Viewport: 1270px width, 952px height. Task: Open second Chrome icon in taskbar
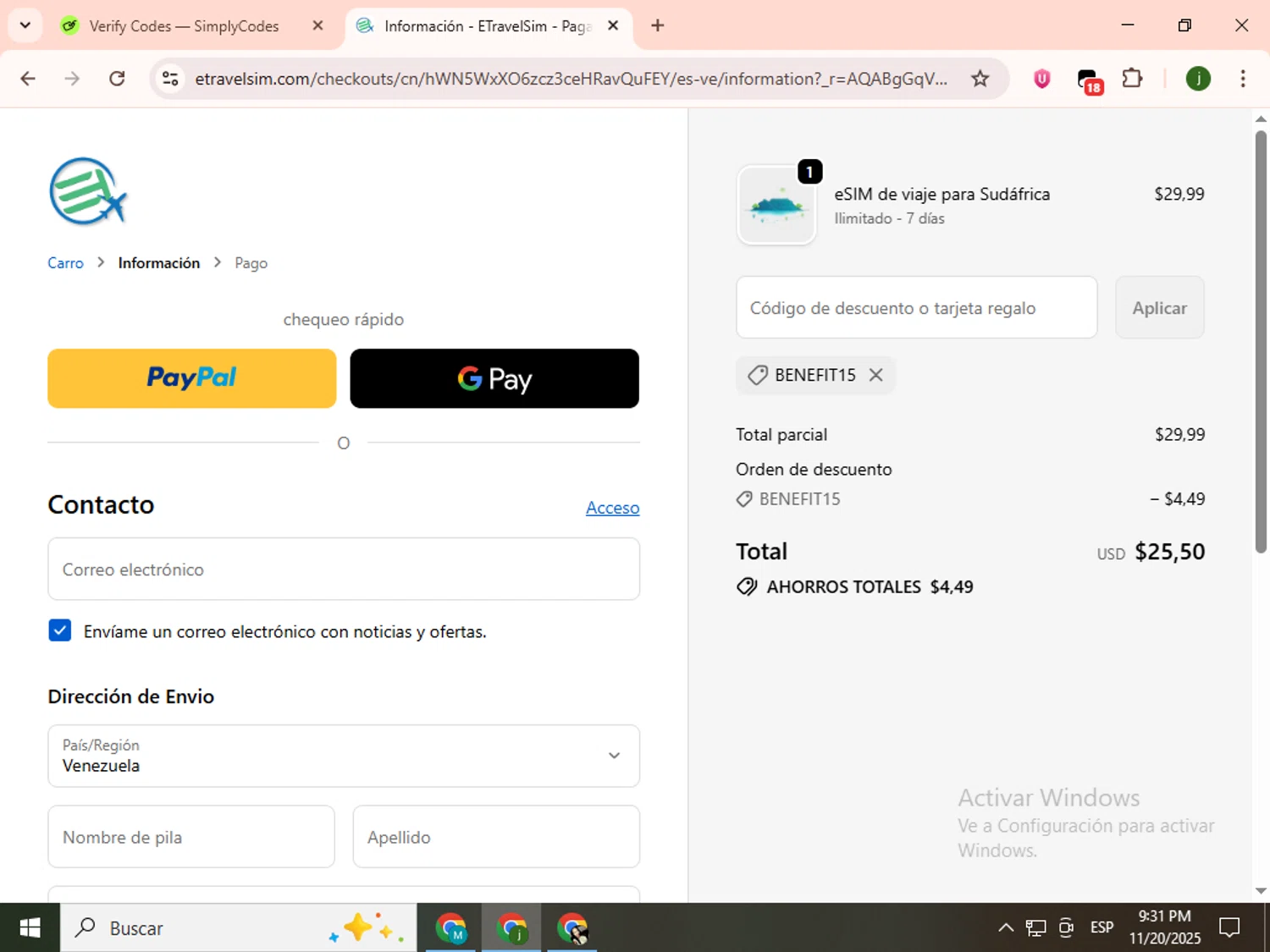[511, 927]
